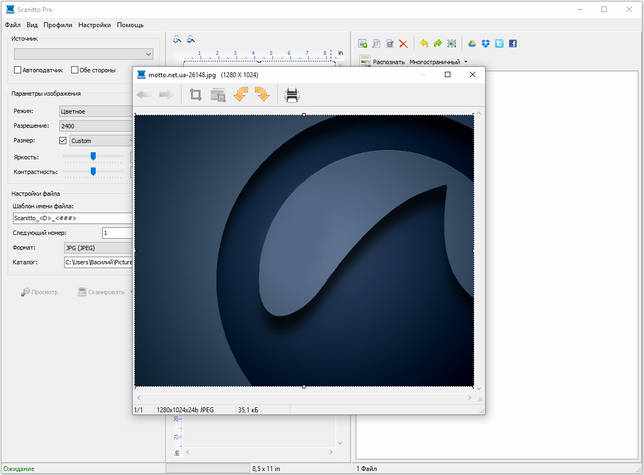Delete file with the red X icon
The image size is (644, 475).
(x=403, y=44)
